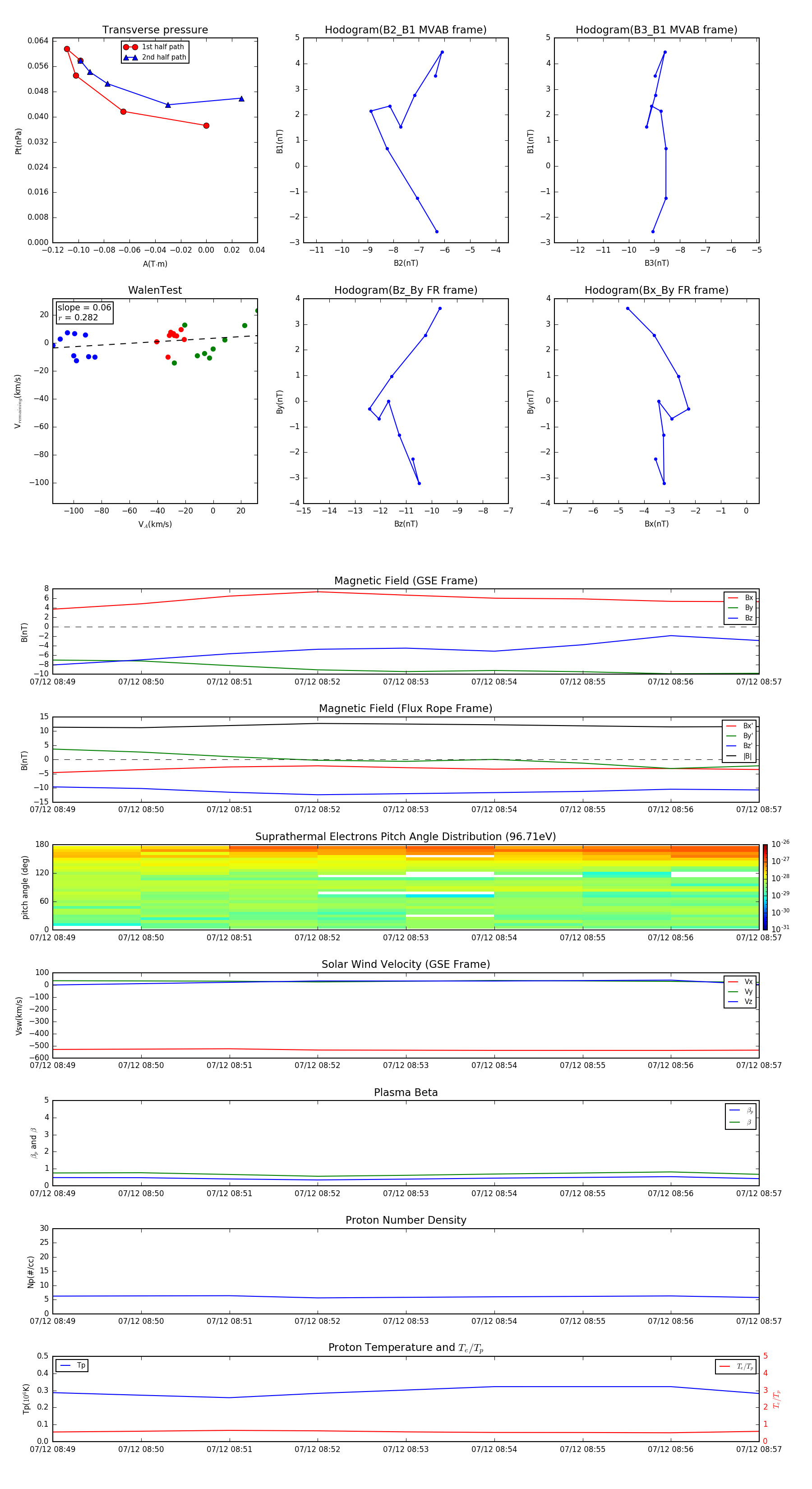Select the 'Te/Tp' legend entry in temperature plot

pos(736,1366)
